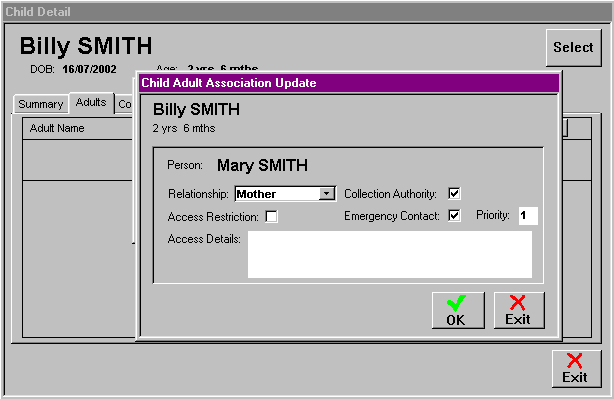This screenshot has width=614, height=399.
Task: Click the green checkmark OK icon
Action: tap(456, 303)
